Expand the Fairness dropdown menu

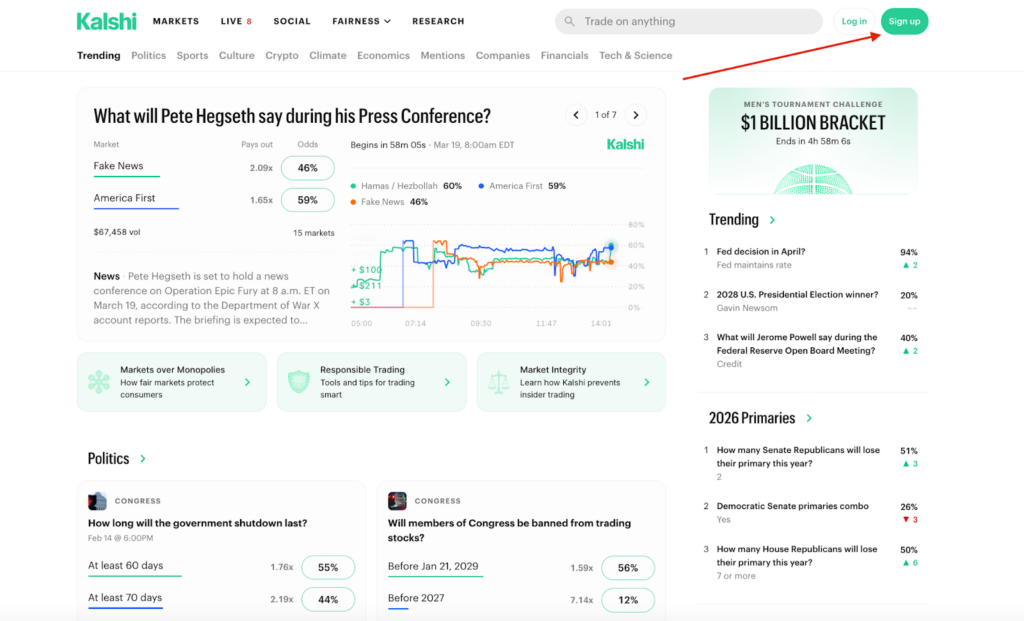pos(361,21)
